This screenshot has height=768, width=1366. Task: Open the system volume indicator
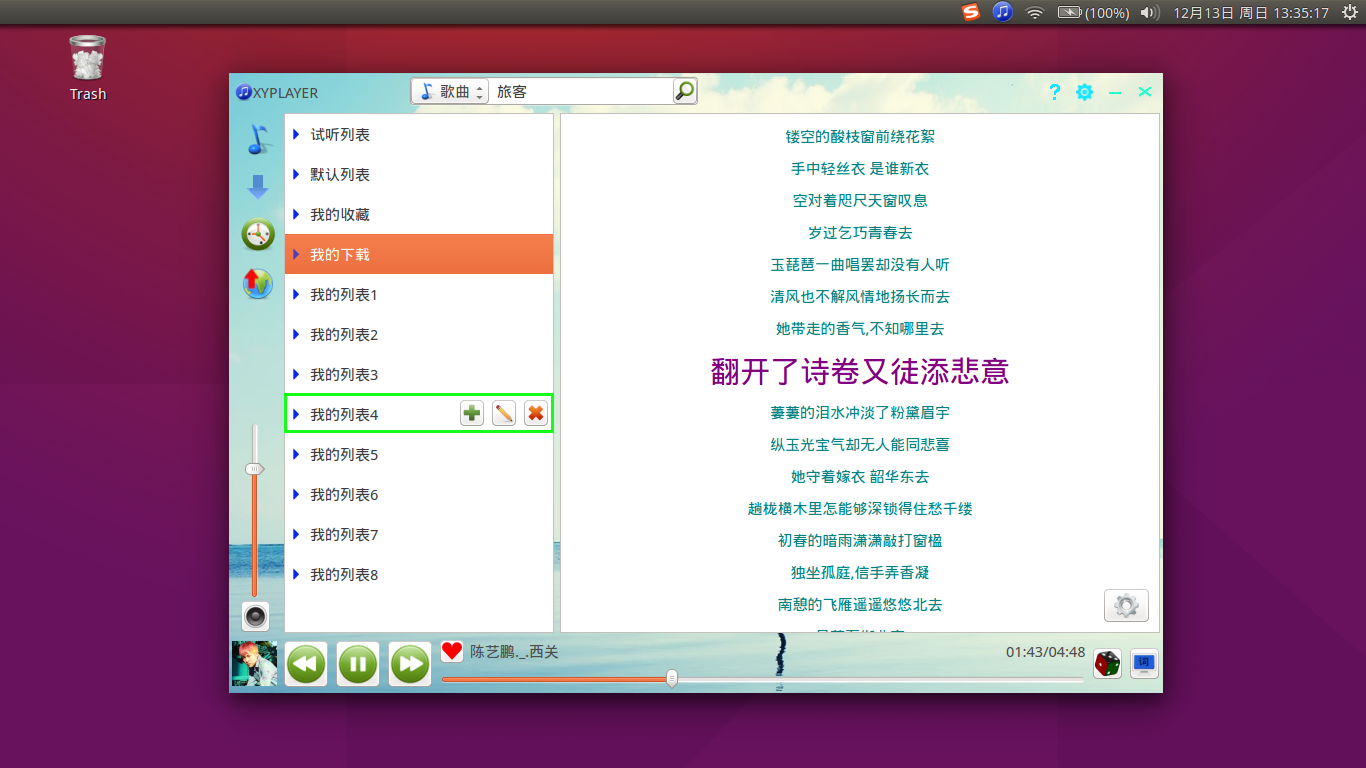click(1149, 13)
